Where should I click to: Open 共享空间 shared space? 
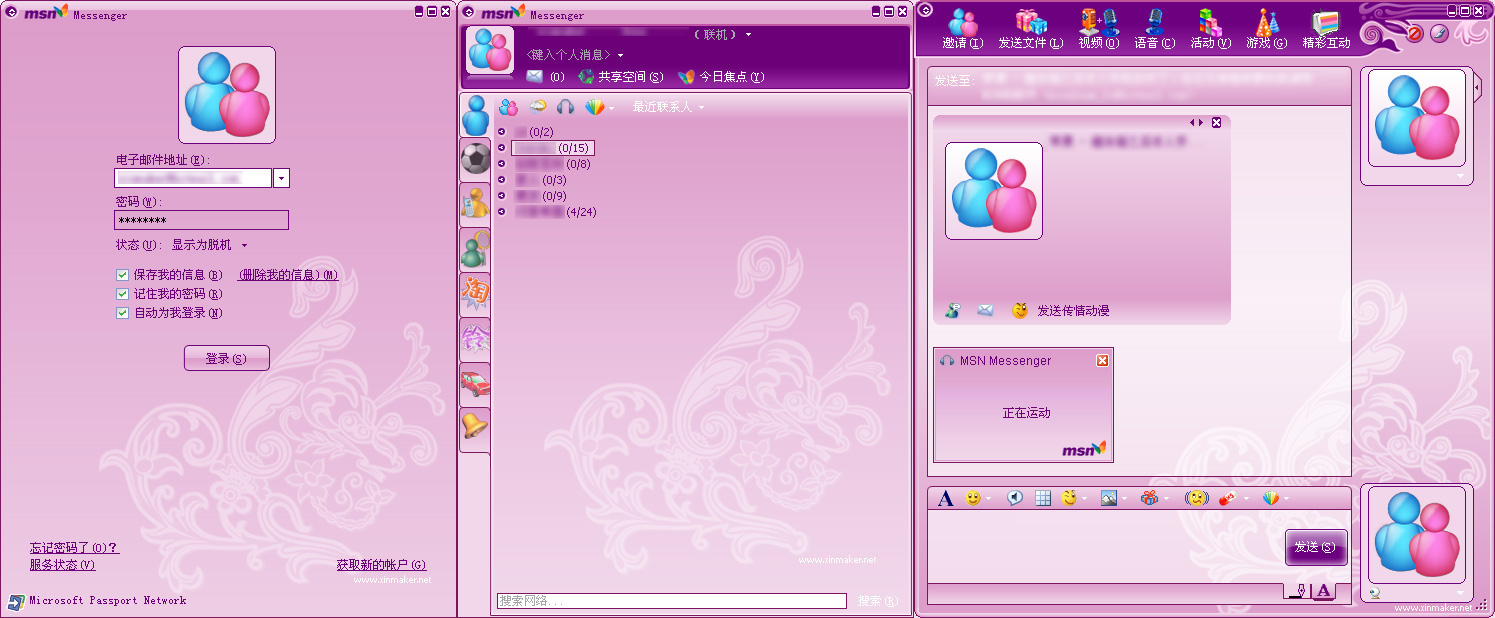coord(621,77)
